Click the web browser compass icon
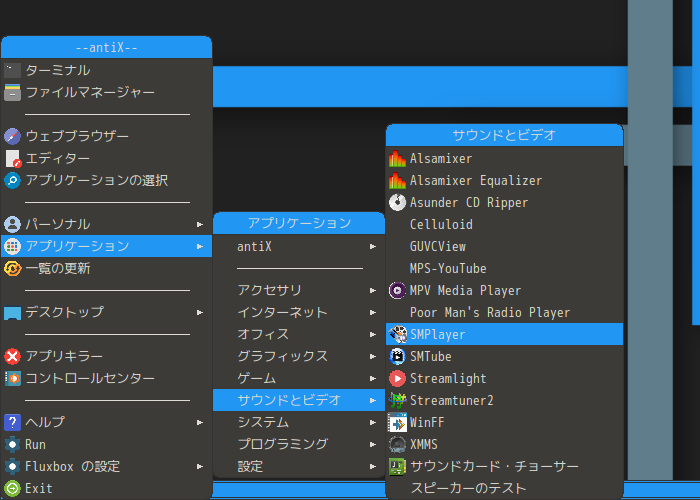Viewport: 700px width, 500px height. click(x=12, y=136)
